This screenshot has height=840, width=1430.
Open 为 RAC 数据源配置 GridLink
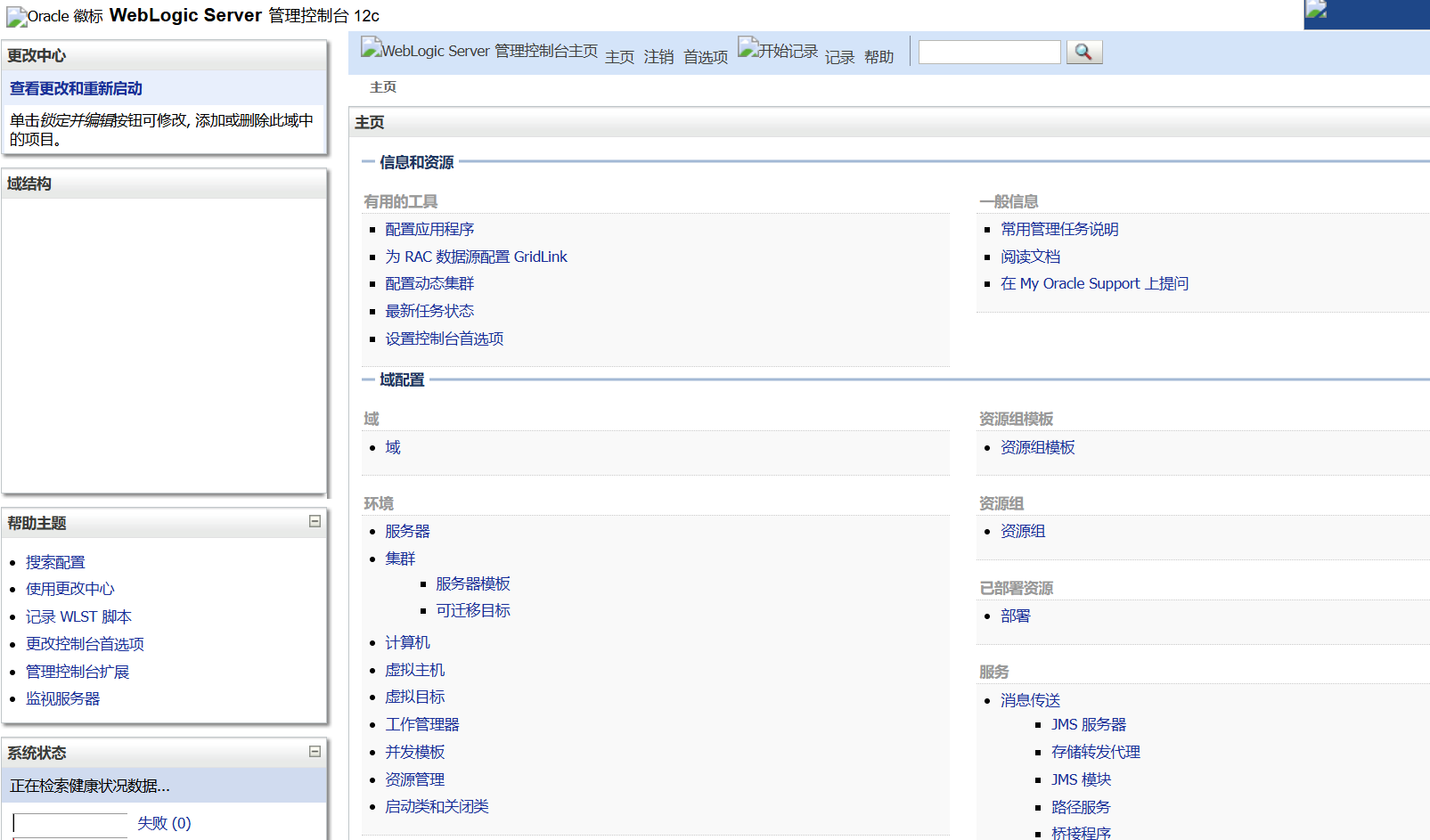click(x=476, y=257)
